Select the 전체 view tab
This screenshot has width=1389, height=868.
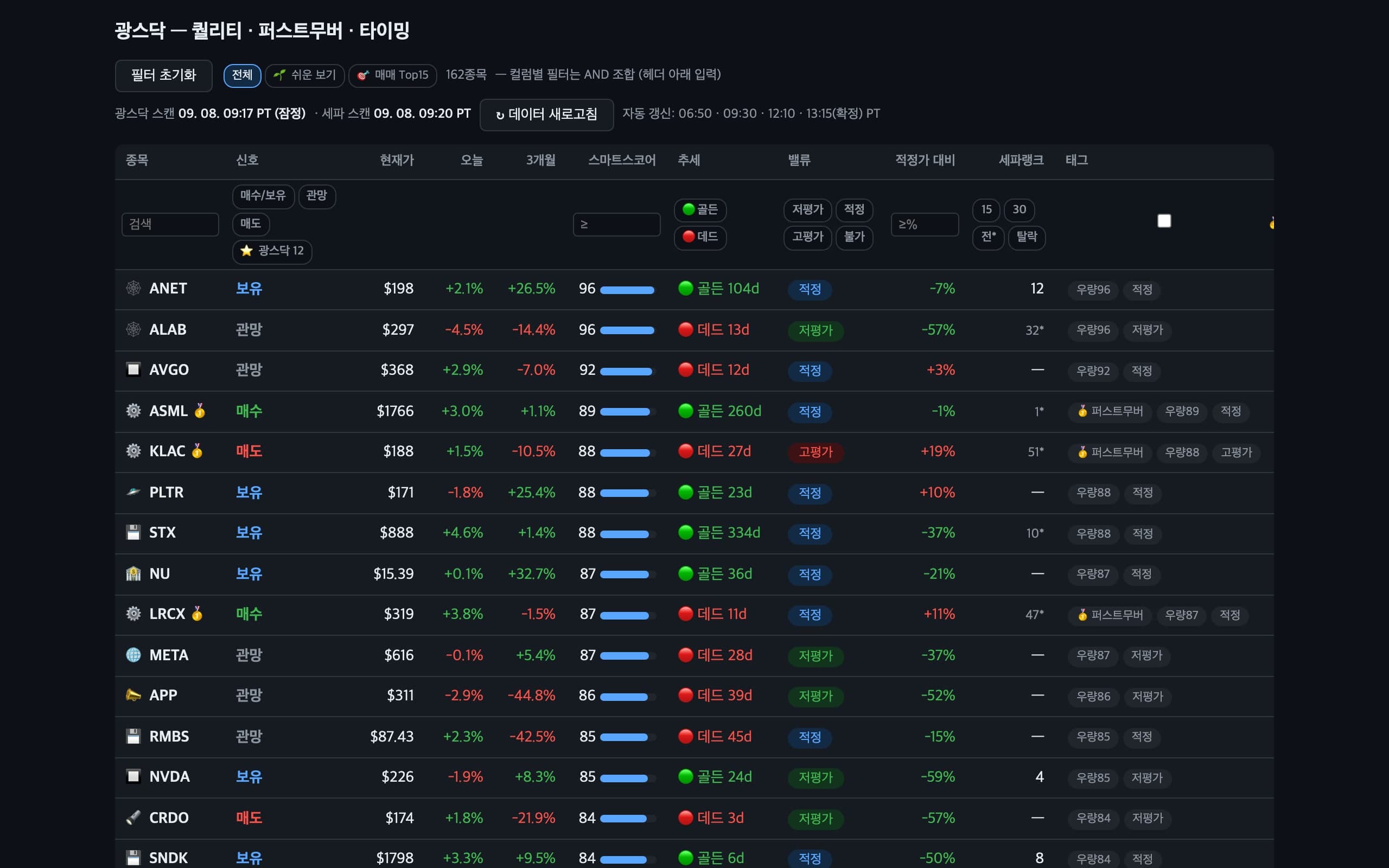click(x=242, y=75)
